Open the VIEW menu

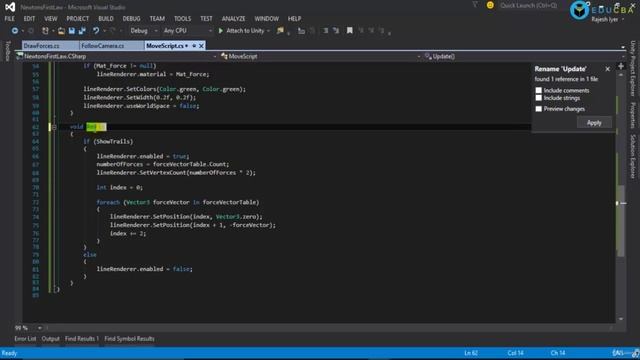pos(51,19)
